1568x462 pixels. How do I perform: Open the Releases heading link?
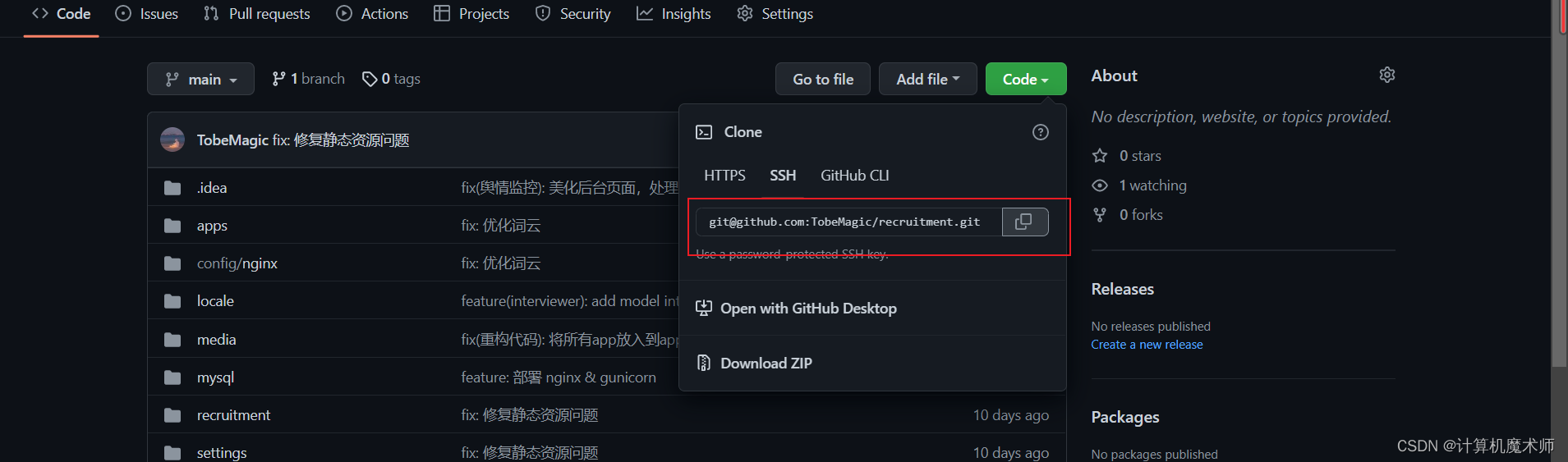1122,289
